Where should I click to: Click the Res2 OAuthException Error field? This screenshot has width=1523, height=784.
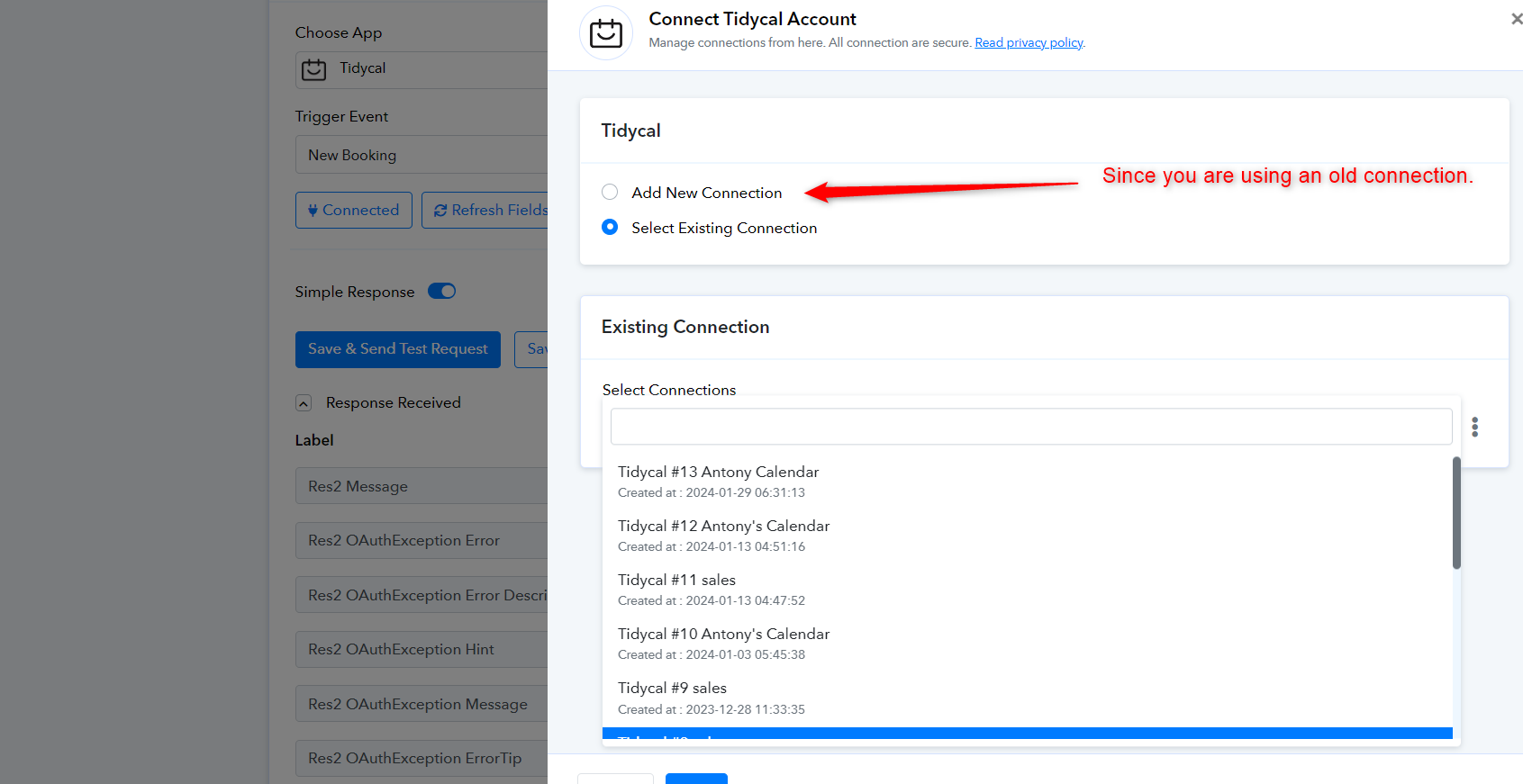pos(422,540)
